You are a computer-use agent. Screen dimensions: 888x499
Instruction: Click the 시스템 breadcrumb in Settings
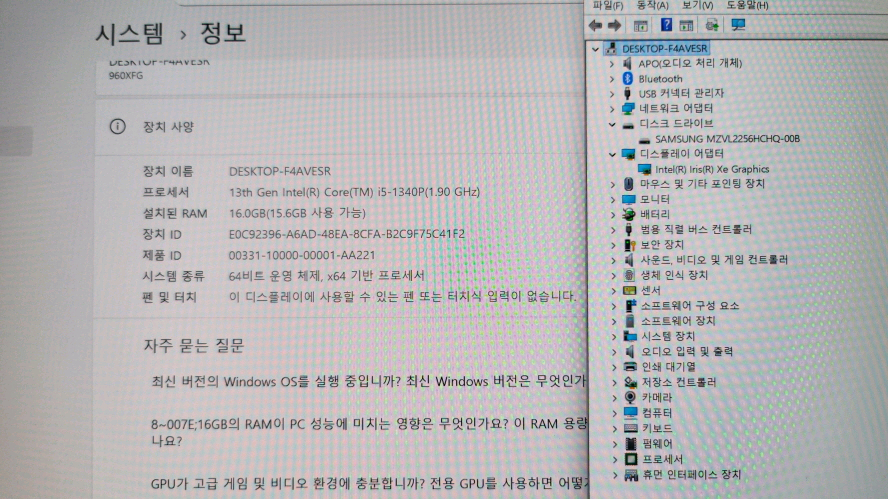130,33
